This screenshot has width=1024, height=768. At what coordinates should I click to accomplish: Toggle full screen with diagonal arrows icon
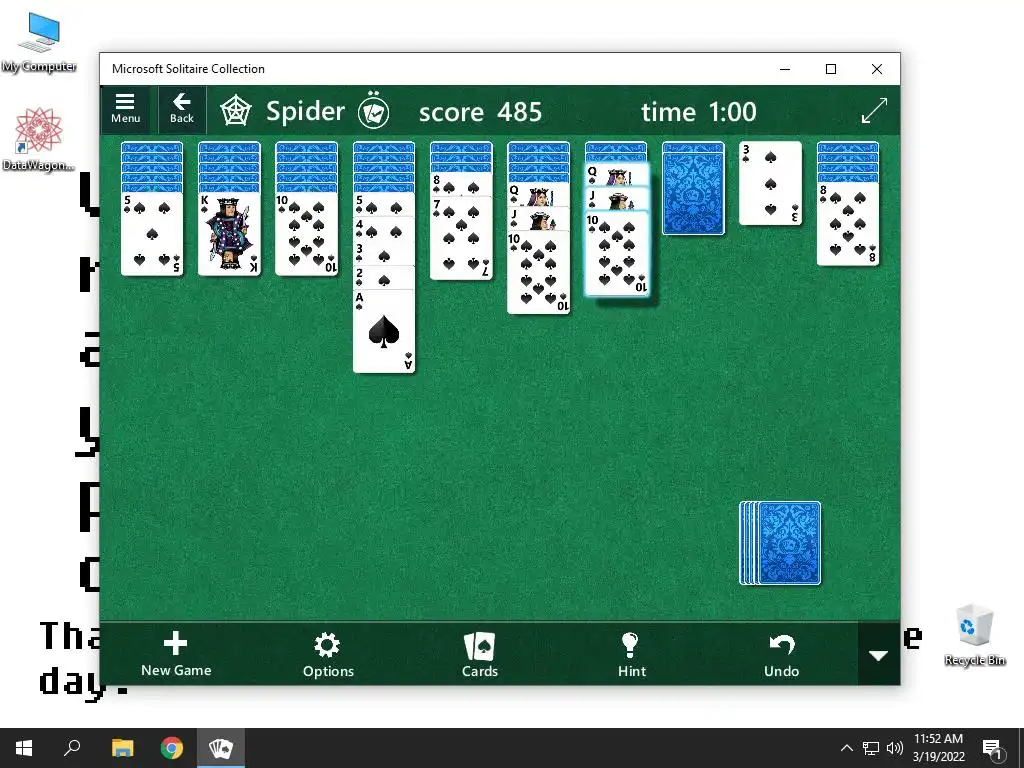874,110
